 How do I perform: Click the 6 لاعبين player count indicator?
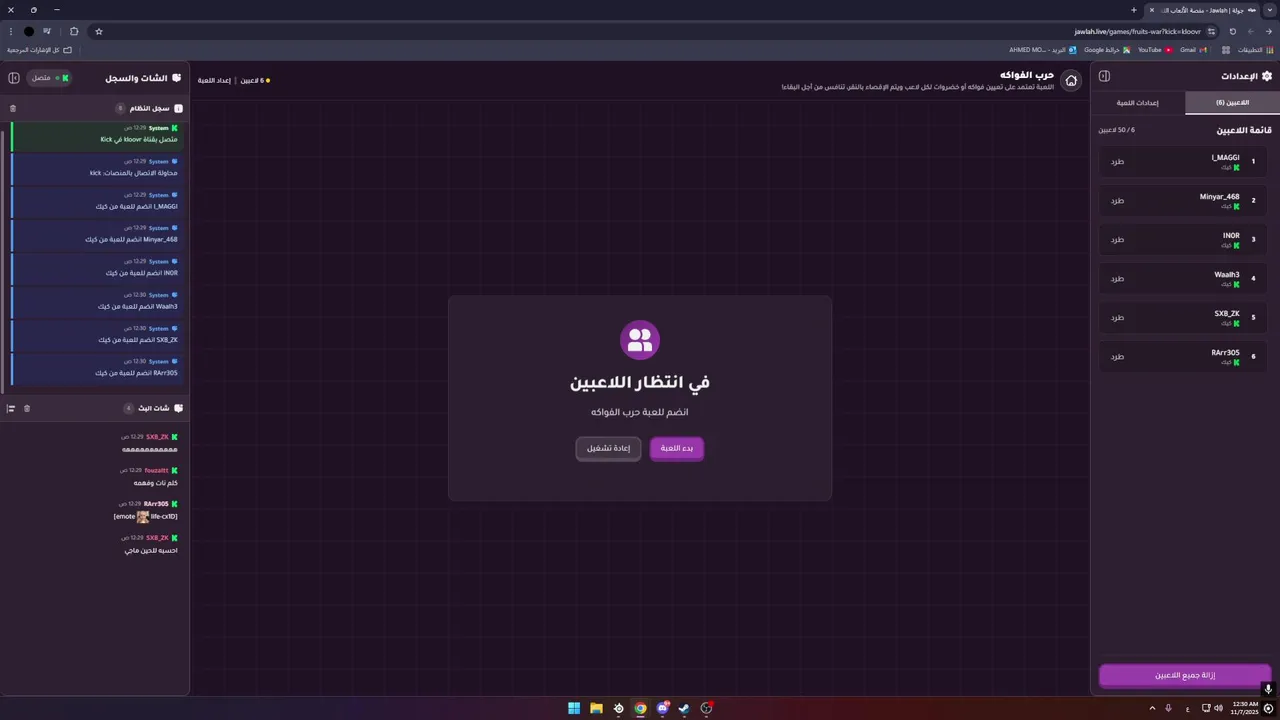click(x=254, y=80)
